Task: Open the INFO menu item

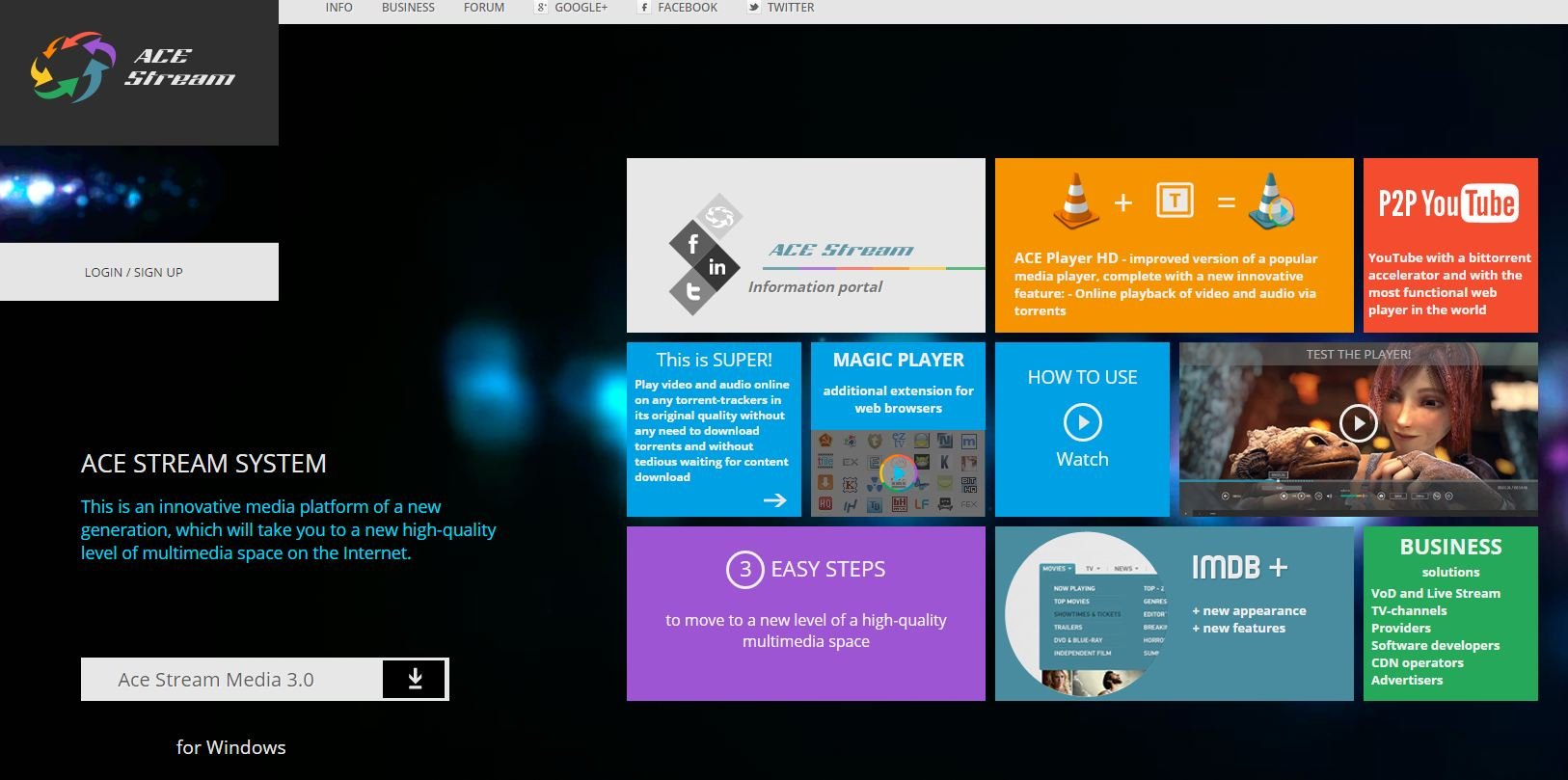Action: 338,8
